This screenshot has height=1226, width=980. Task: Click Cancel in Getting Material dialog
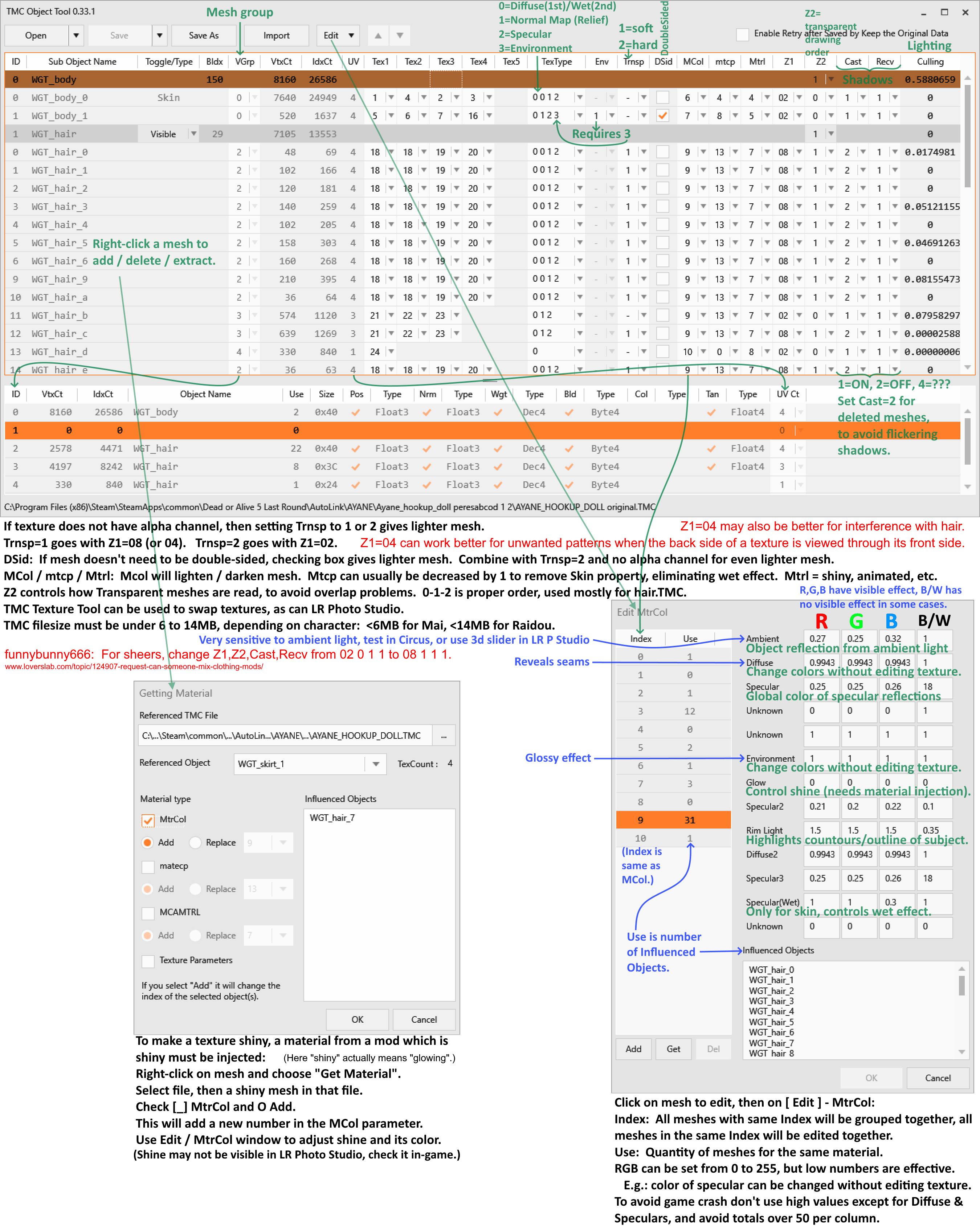[x=424, y=1019]
